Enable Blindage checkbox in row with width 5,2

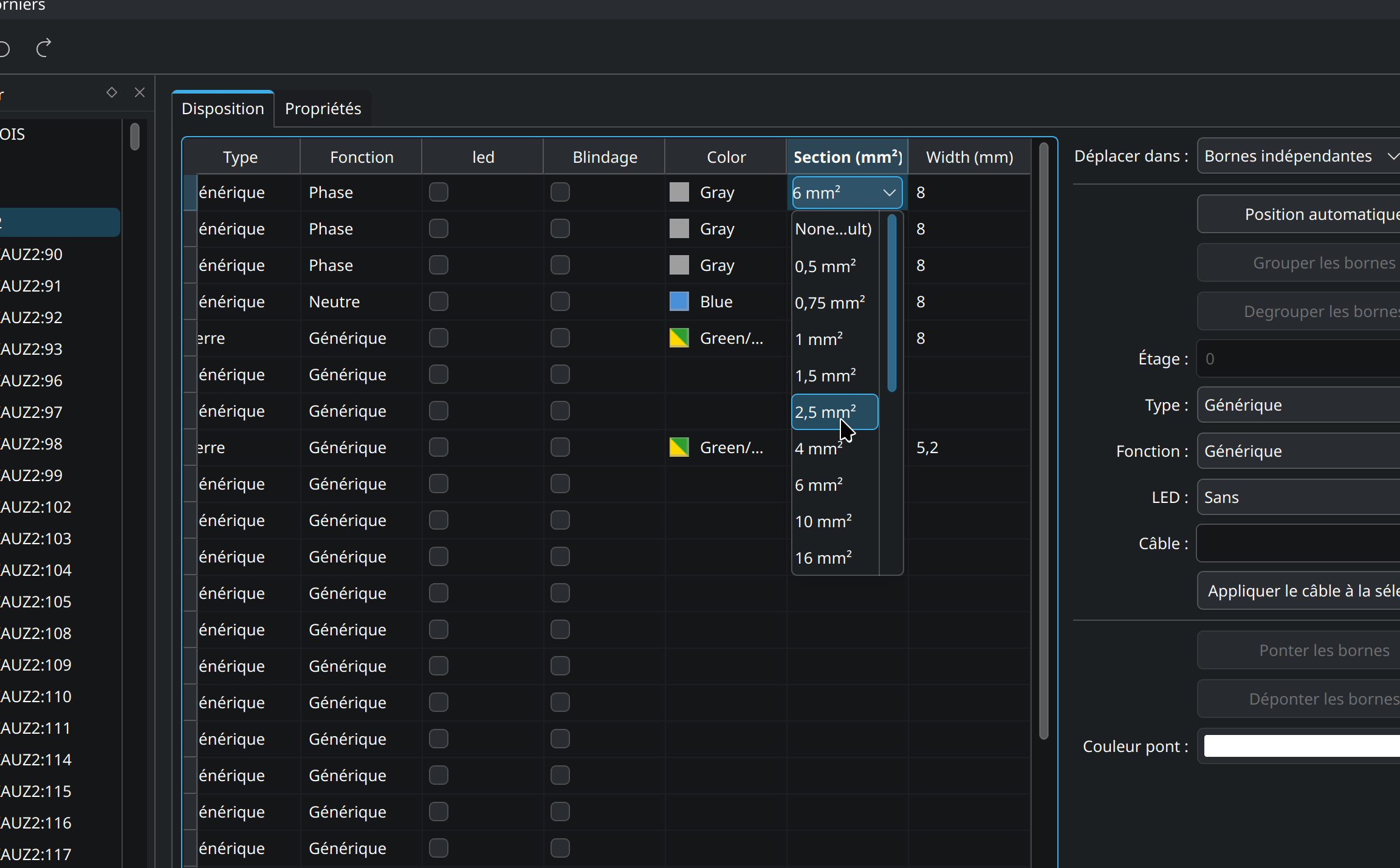coord(560,448)
